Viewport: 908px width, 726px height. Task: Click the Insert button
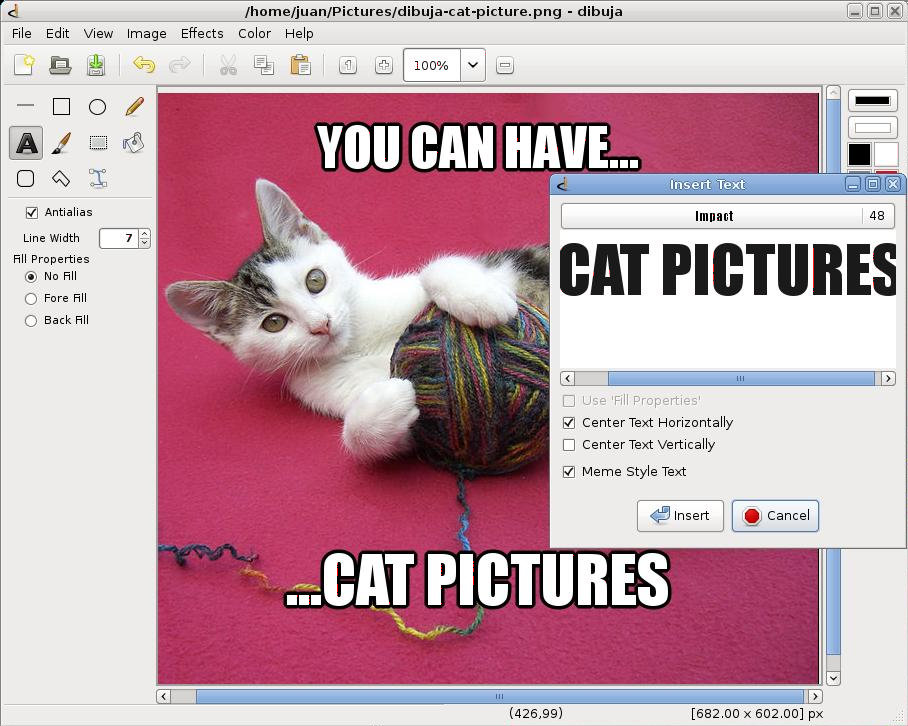[680, 516]
